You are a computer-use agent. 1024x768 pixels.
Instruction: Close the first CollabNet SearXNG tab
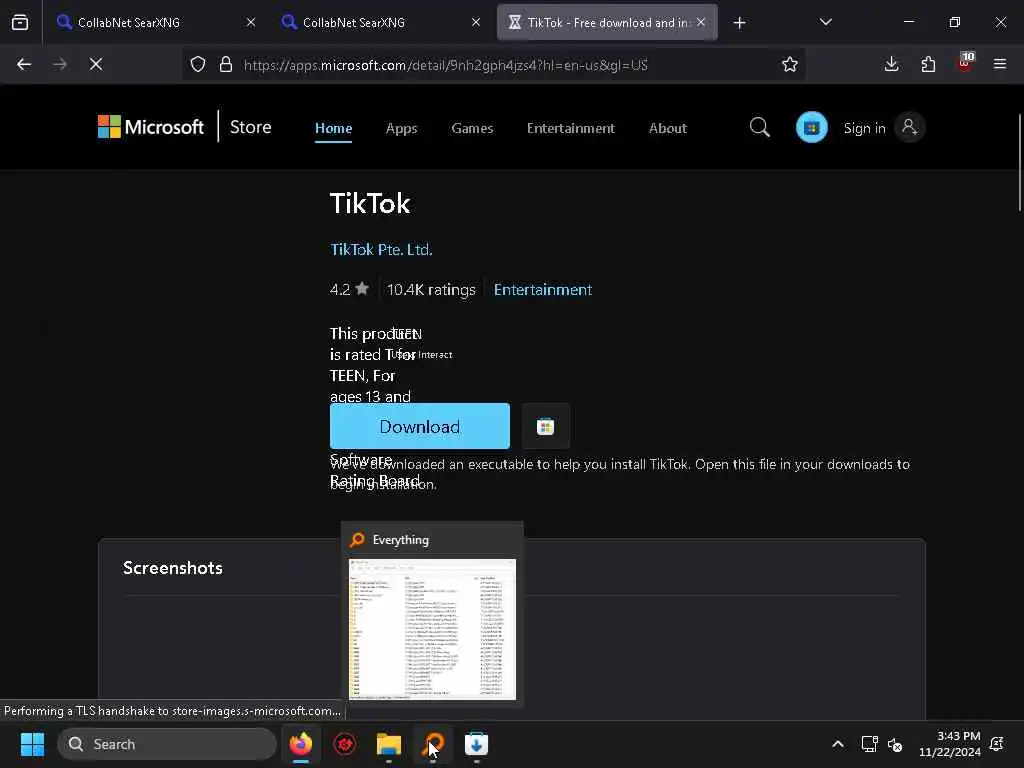click(x=251, y=22)
